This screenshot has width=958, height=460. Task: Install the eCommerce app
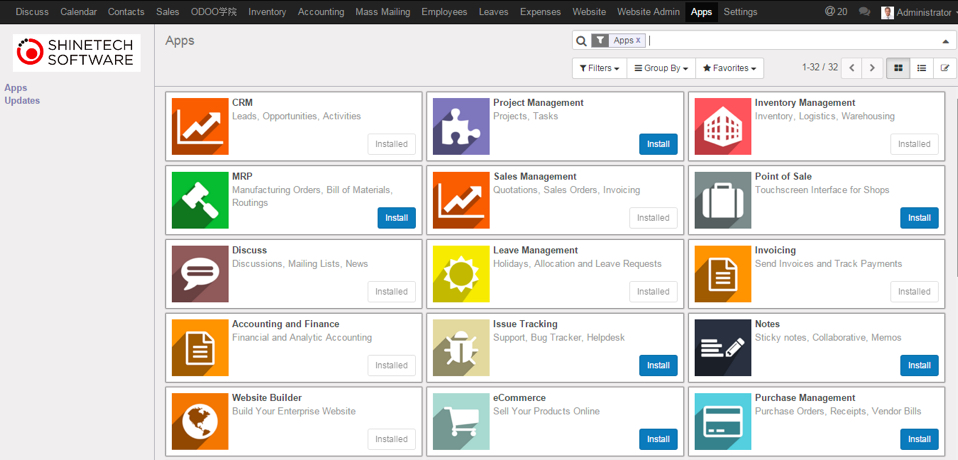[x=658, y=439]
